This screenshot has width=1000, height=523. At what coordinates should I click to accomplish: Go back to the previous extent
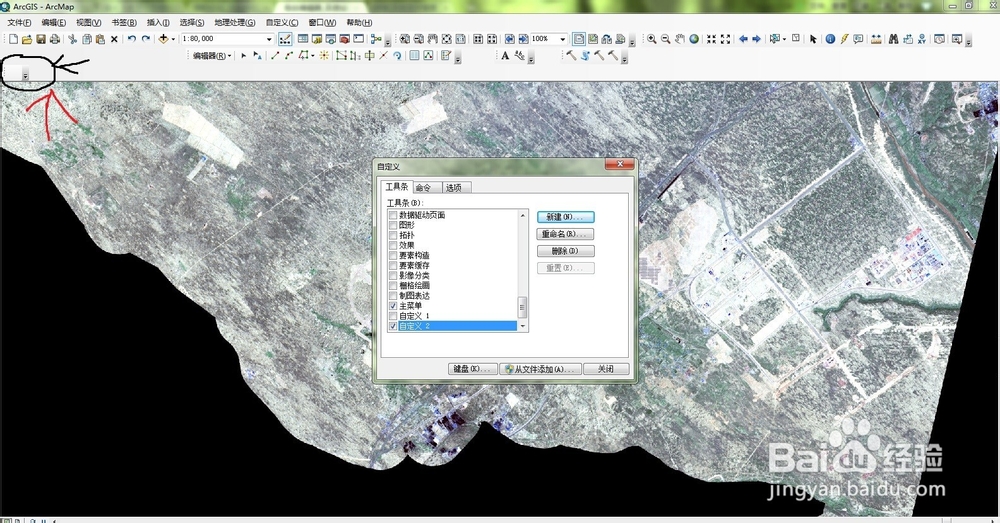coord(743,39)
